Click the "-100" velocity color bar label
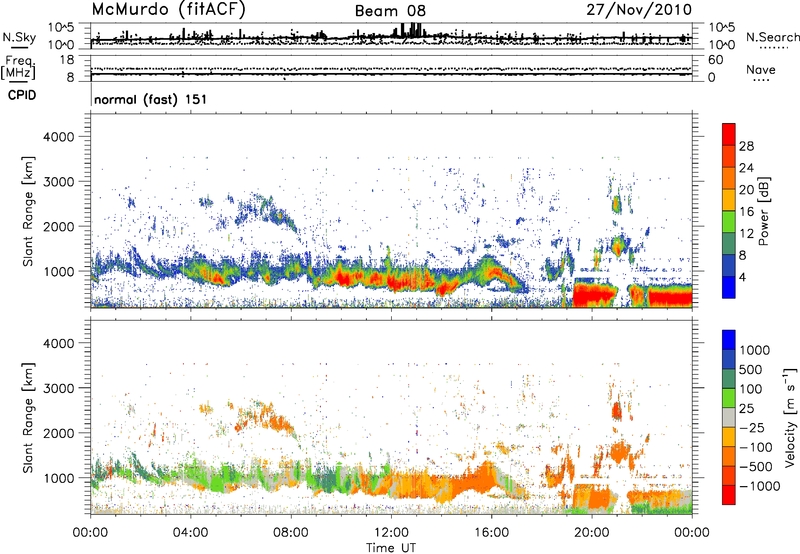This screenshot has width=800, height=554. point(756,447)
